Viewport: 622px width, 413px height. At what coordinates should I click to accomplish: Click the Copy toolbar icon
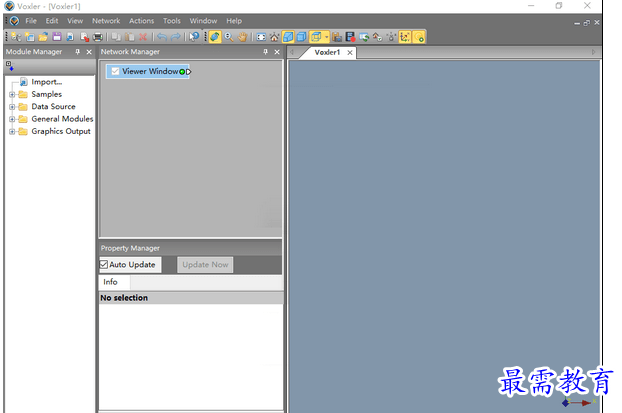pos(116,37)
